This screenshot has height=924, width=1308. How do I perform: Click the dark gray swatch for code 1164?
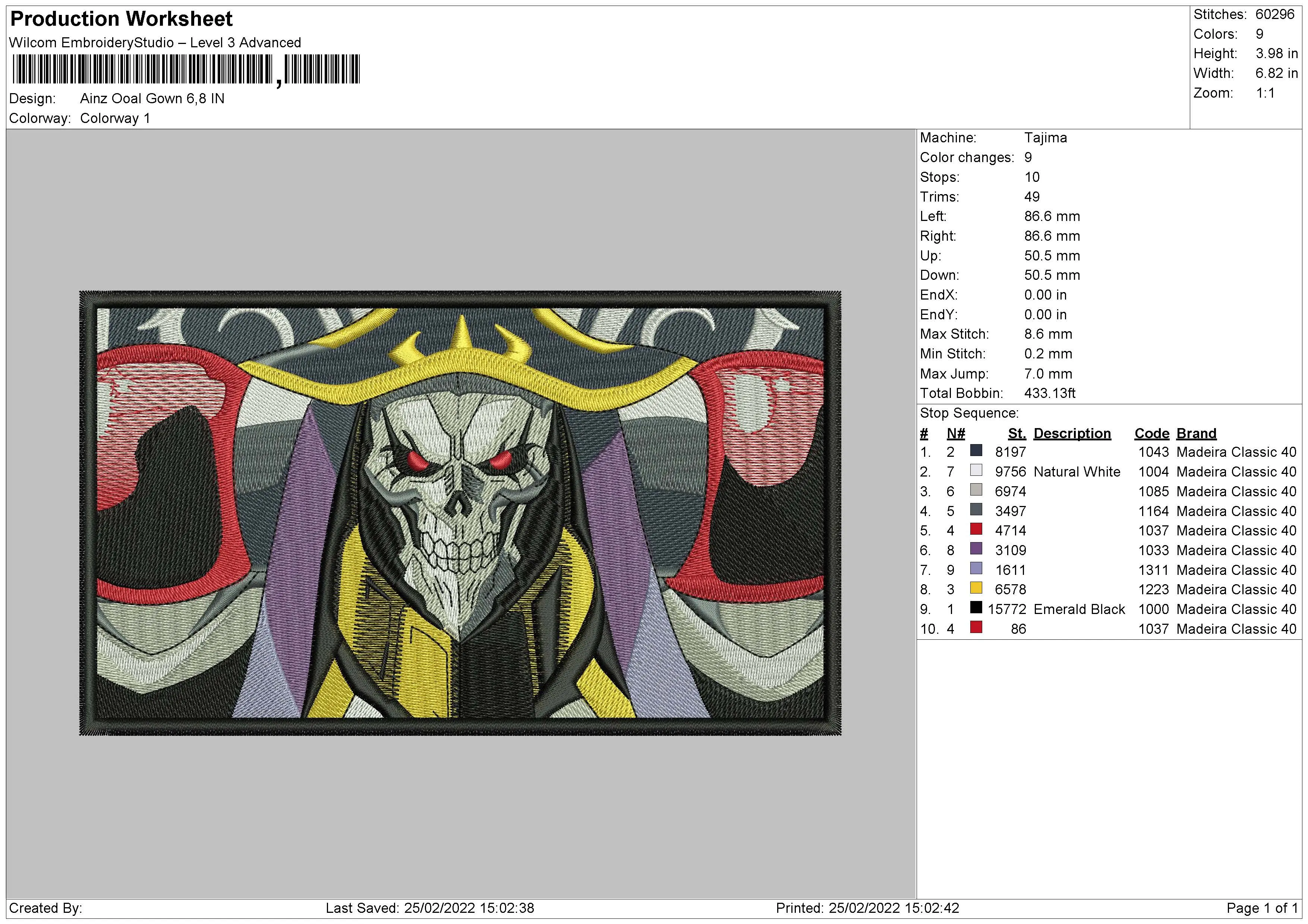(x=976, y=510)
